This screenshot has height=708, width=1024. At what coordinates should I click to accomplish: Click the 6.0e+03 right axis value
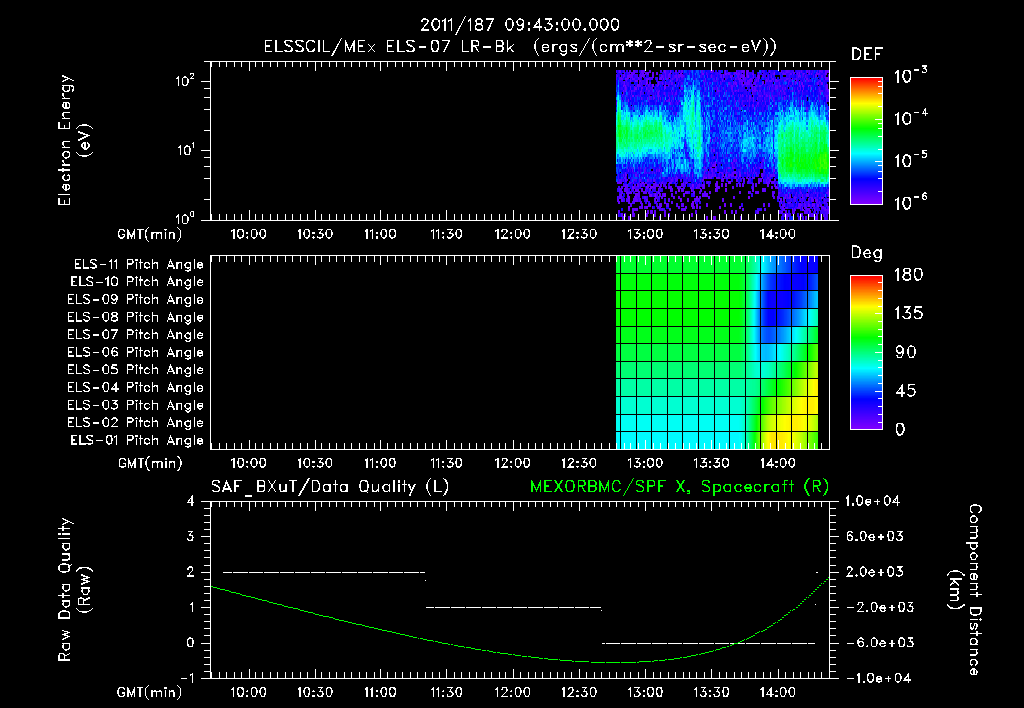pyautogui.click(x=875, y=536)
